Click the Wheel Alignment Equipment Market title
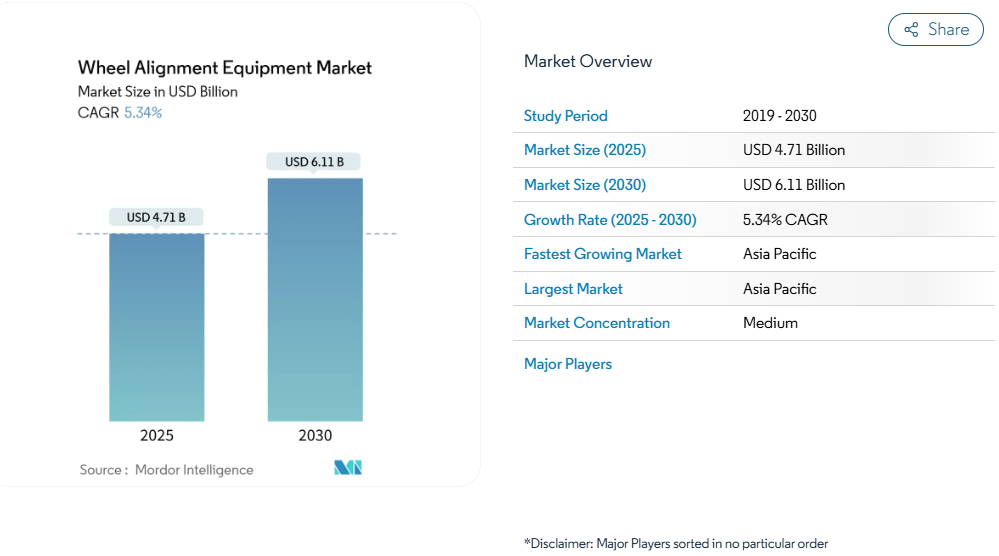 (225, 68)
